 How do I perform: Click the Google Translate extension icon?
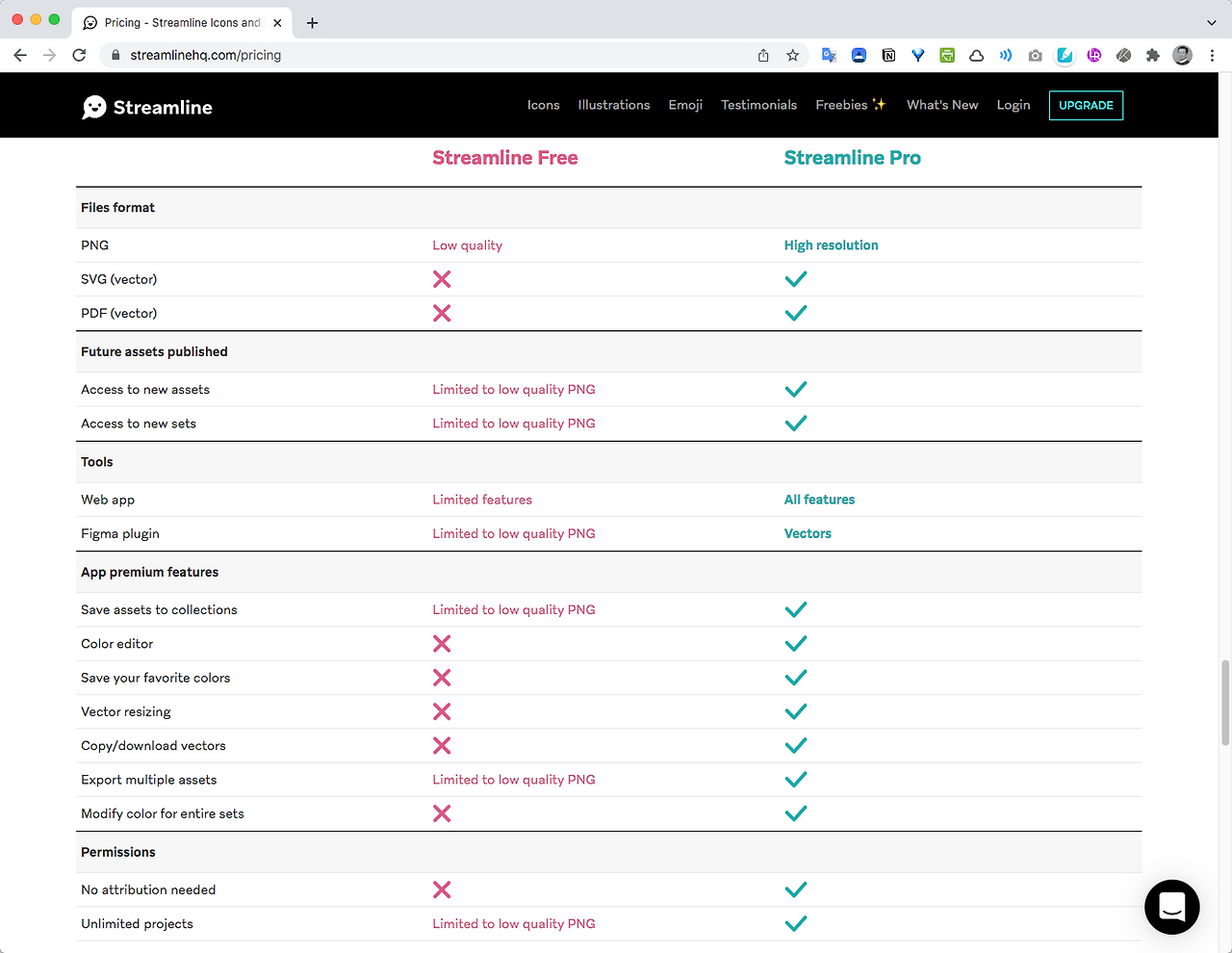829,56
